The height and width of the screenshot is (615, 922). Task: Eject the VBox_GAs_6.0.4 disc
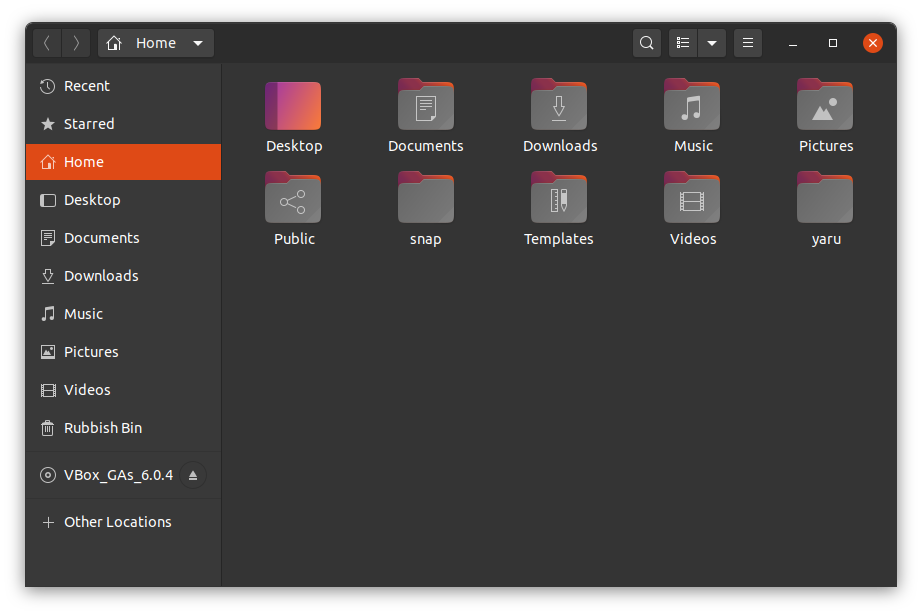[193, 475]
